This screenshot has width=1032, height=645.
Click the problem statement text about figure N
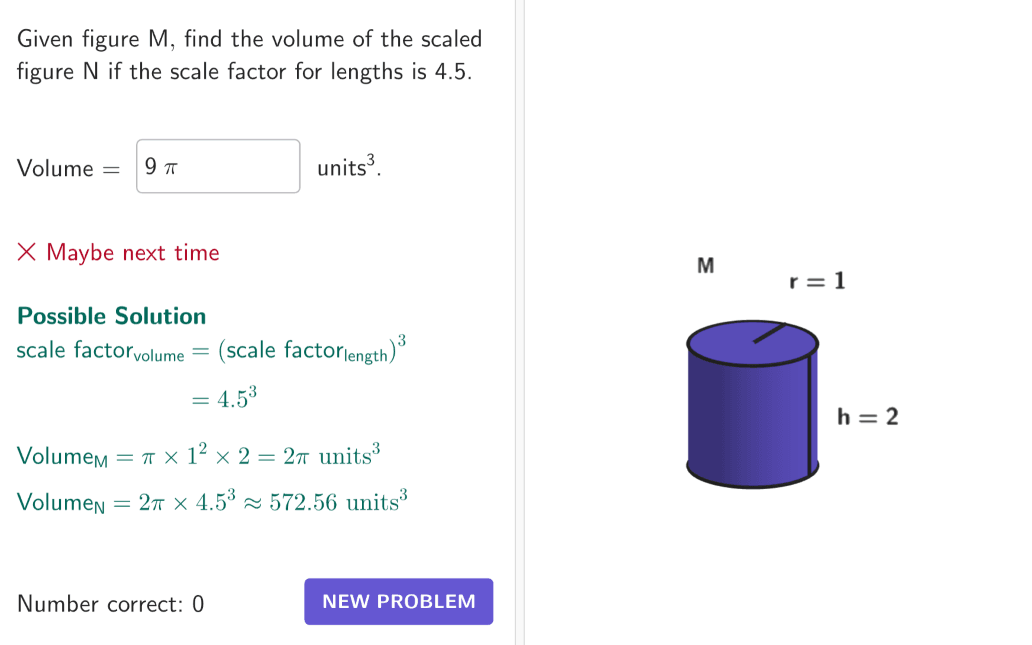click(249, 55)
